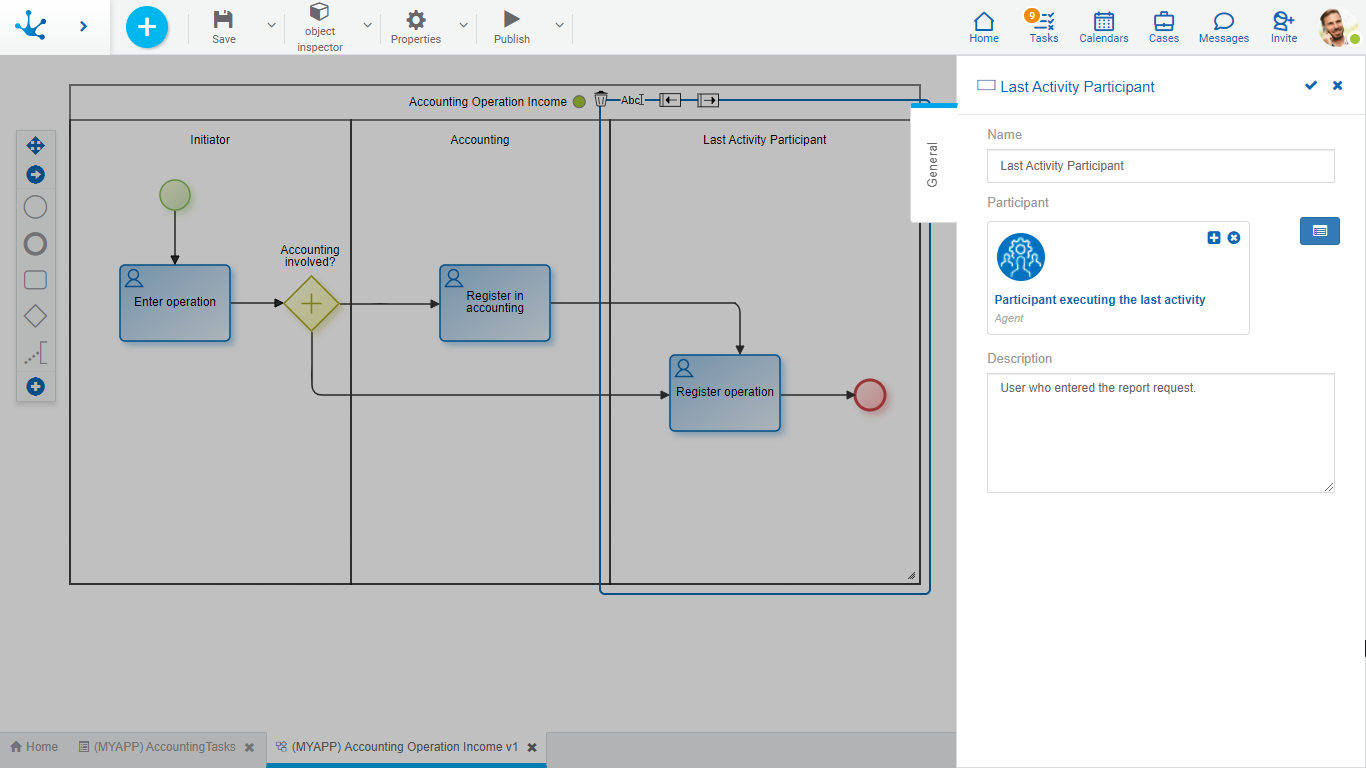Viewport: 1366px width, 768px height.
Task: Expand the Properties dropdown arrow
Action: (x=463, y=26)
